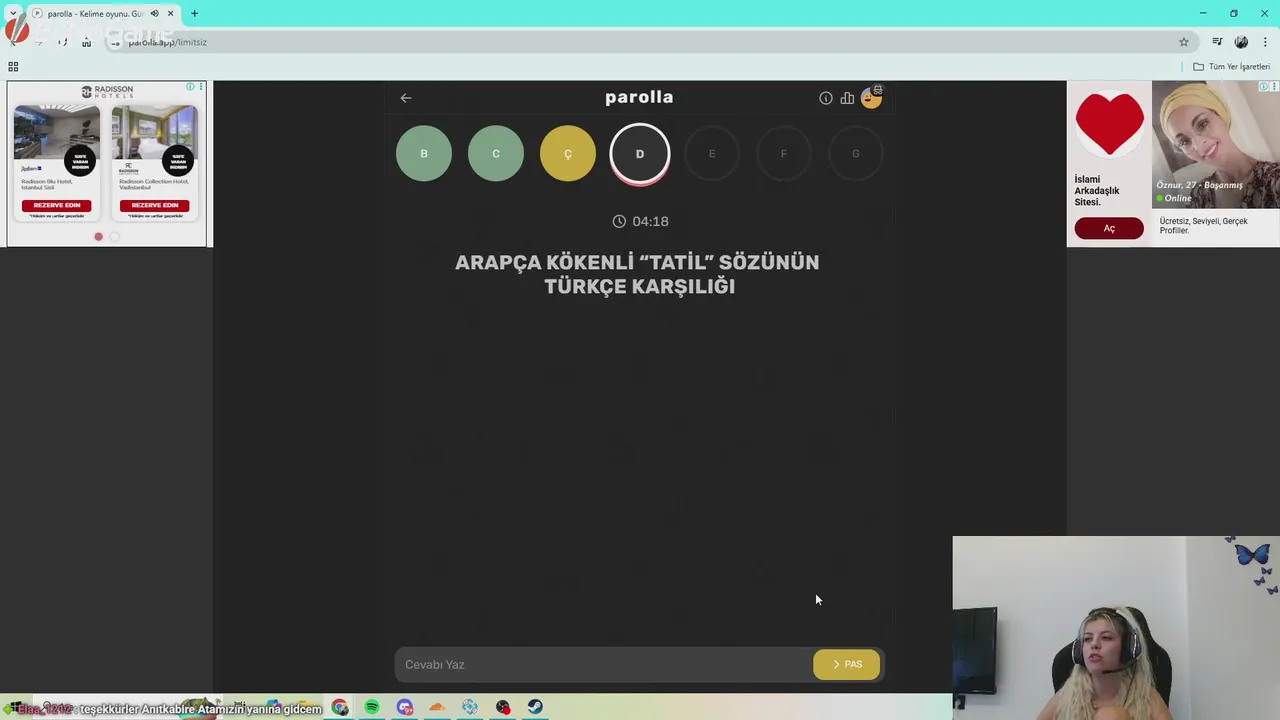Open the Discord taskbar icon
The height and width of the screenshot is (720, 1280).
coord(405,707)
